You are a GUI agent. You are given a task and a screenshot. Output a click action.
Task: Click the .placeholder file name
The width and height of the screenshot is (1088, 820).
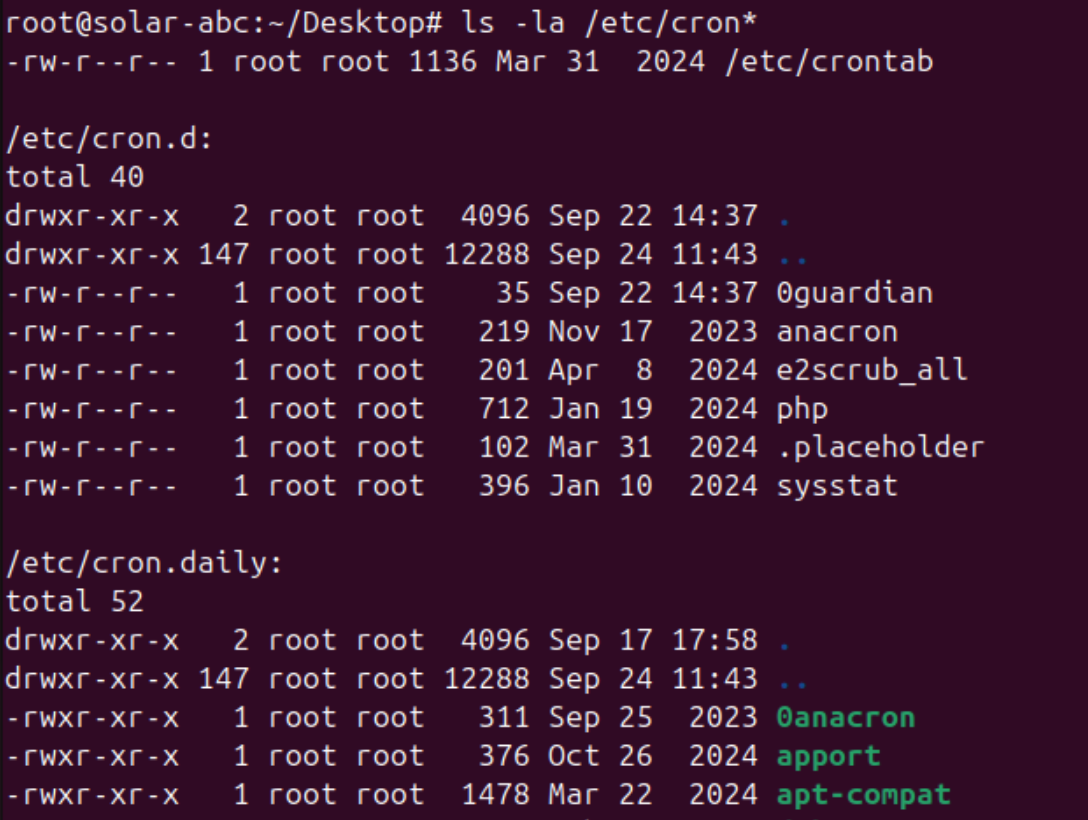(880, 447)
